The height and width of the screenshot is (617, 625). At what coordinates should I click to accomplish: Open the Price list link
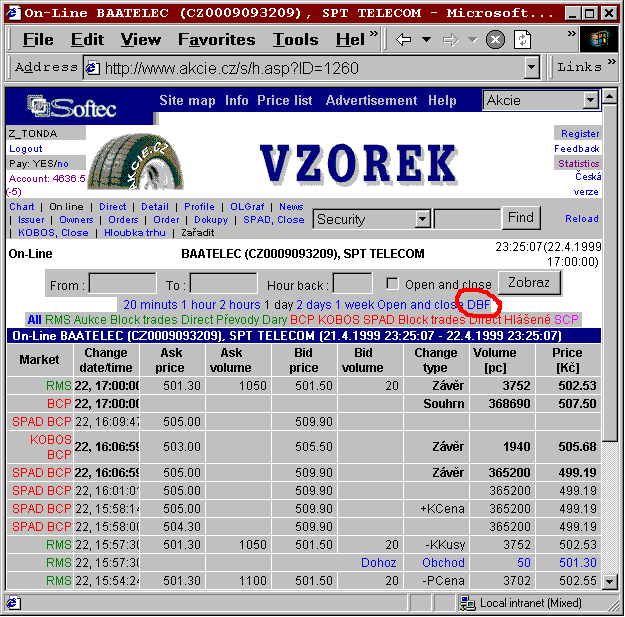pos(284,100)
